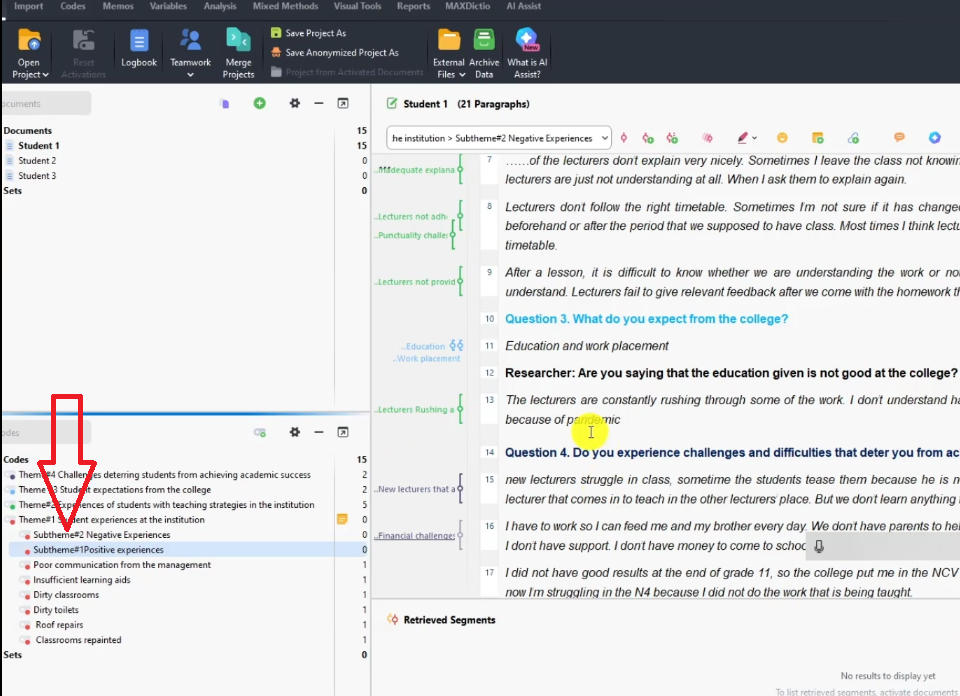Open the AI Assist menu tab
Image resolution: width=960 pixels, height=696 pixels.
click(523, 6)
